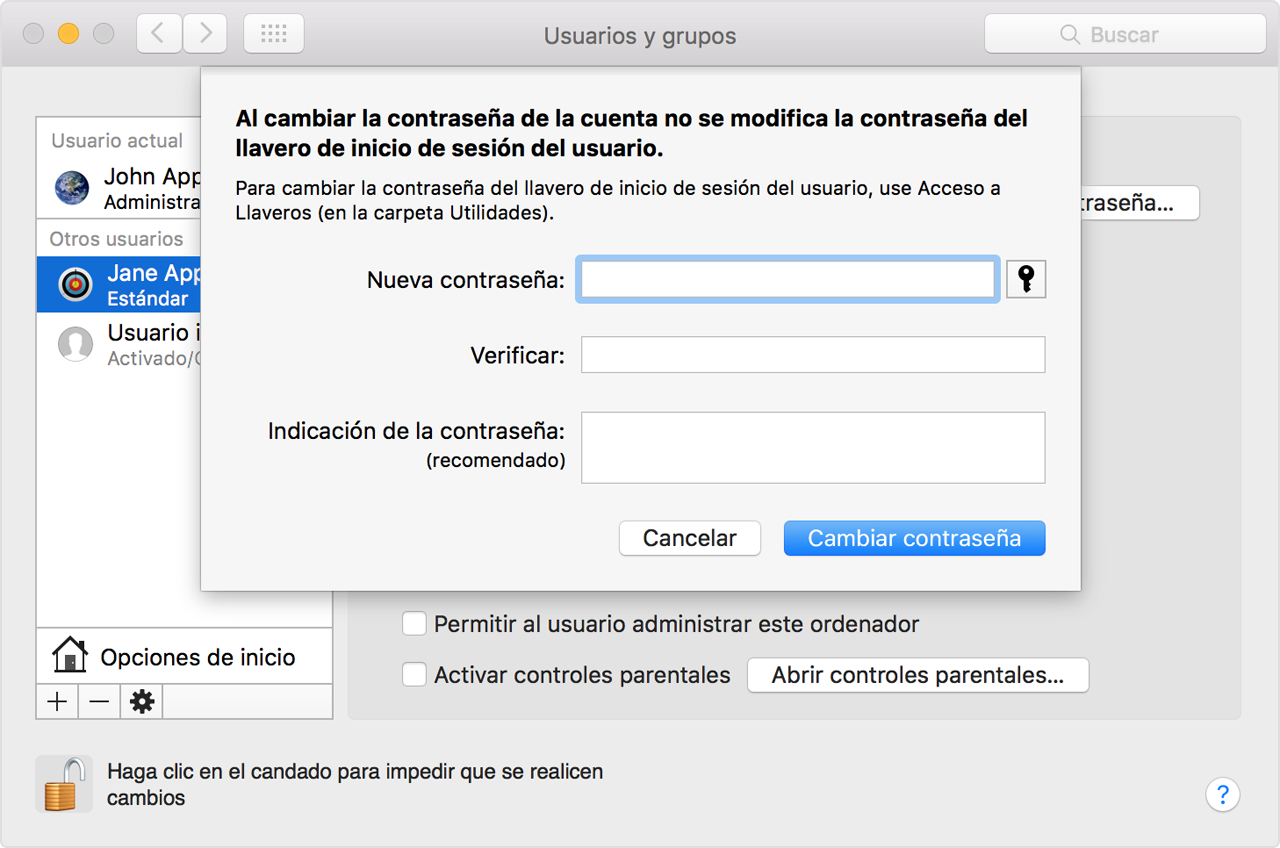Enable Permitir al usuario administrar este ordenador
This screenshot has height=848, width=1280.
(x=414, y=624)
